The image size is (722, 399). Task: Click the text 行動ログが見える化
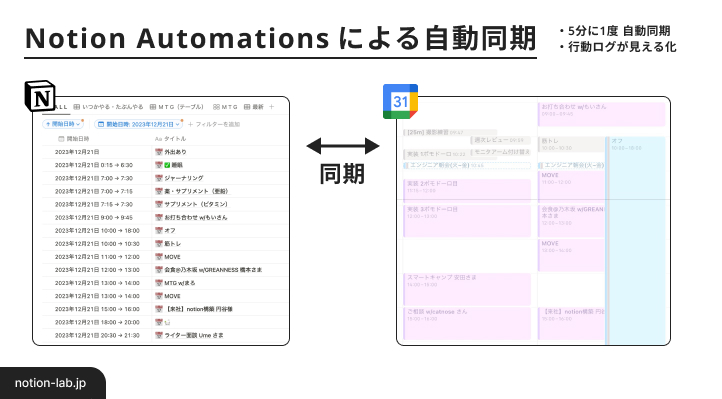click(x=622, y=47)
